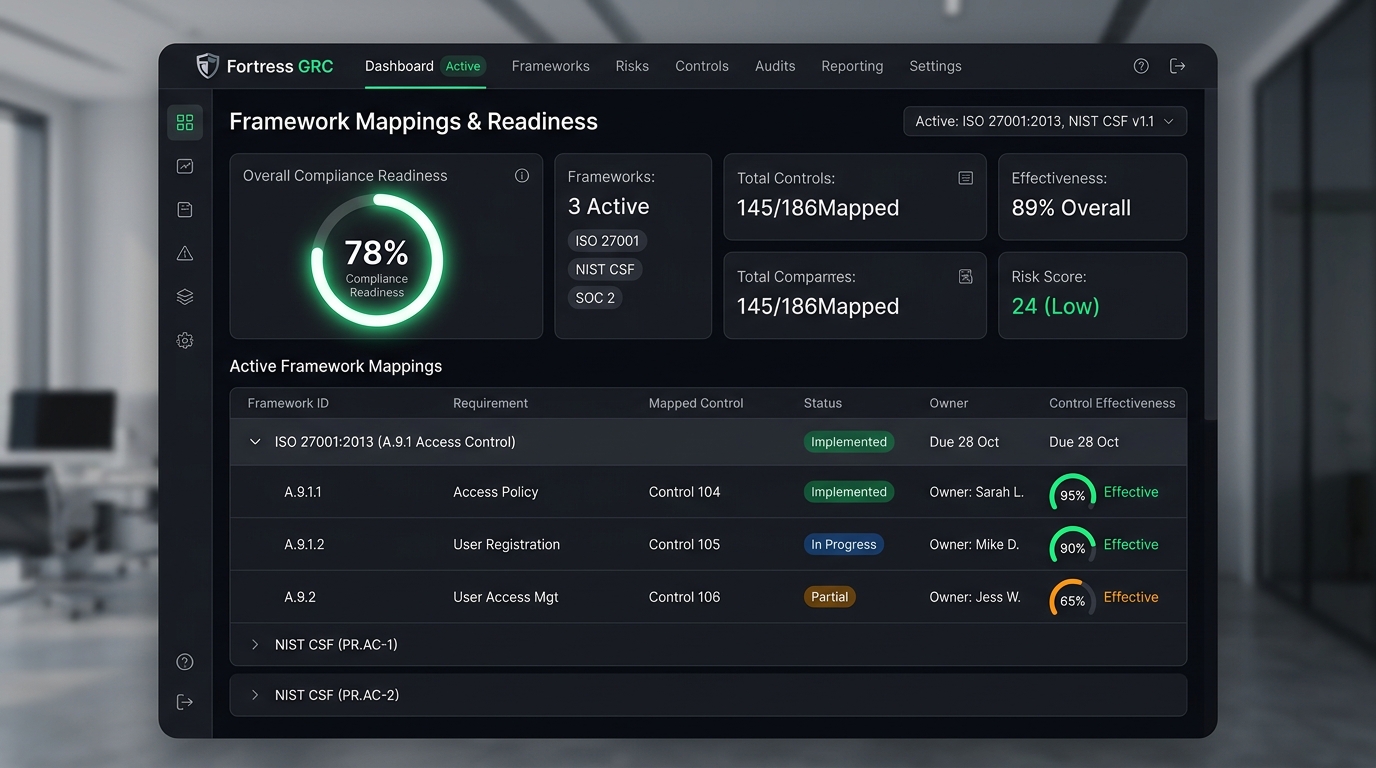The height and width of the screenshot is (768, 1376).
Task: Expand the NIST CSF (PR.AC-2) row
Action: (255, 695)
